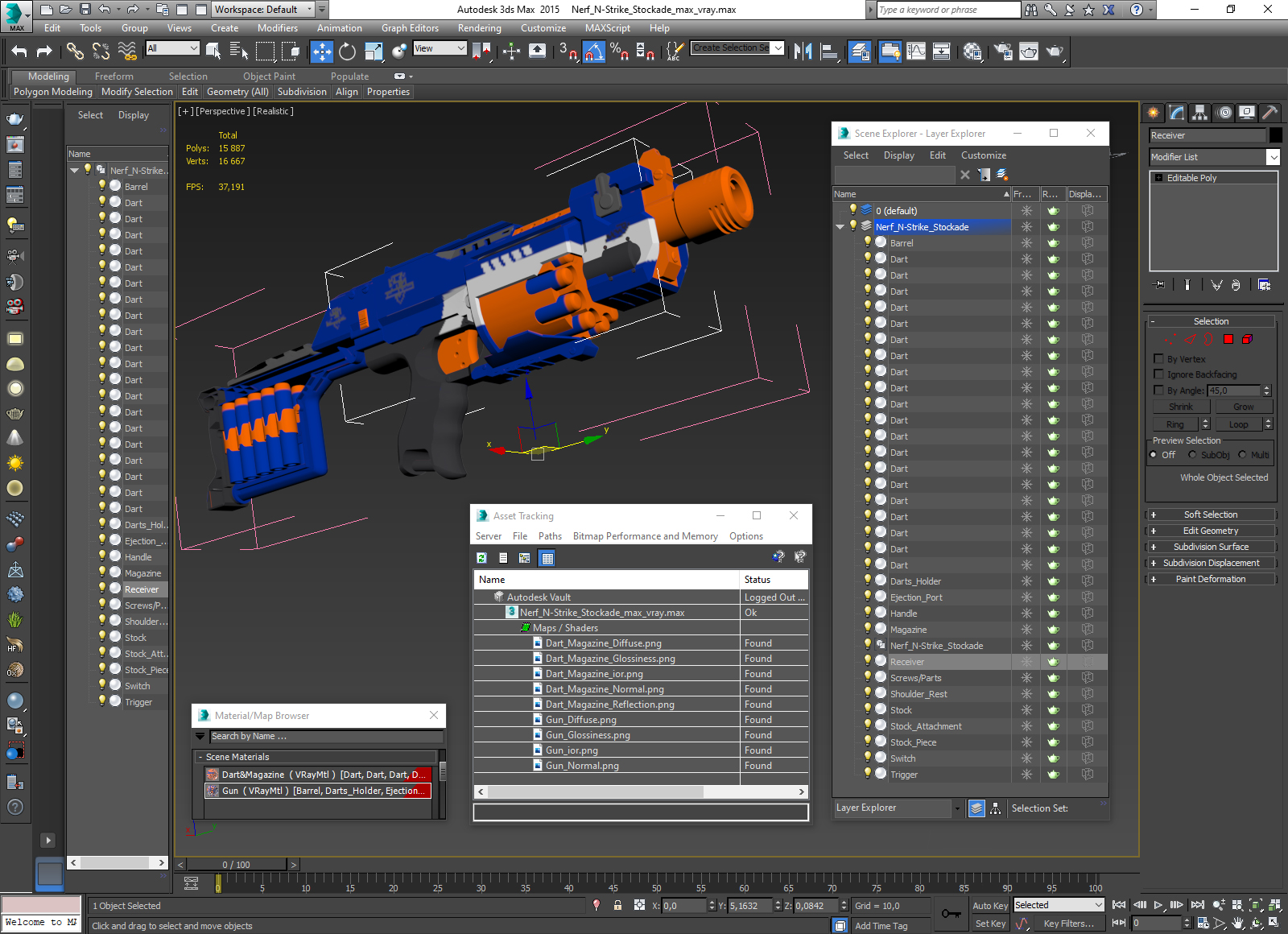Open Rendered Frame Window icon
The height and width of the screenshot is (934, 1288).
(x=1029, y=52)
